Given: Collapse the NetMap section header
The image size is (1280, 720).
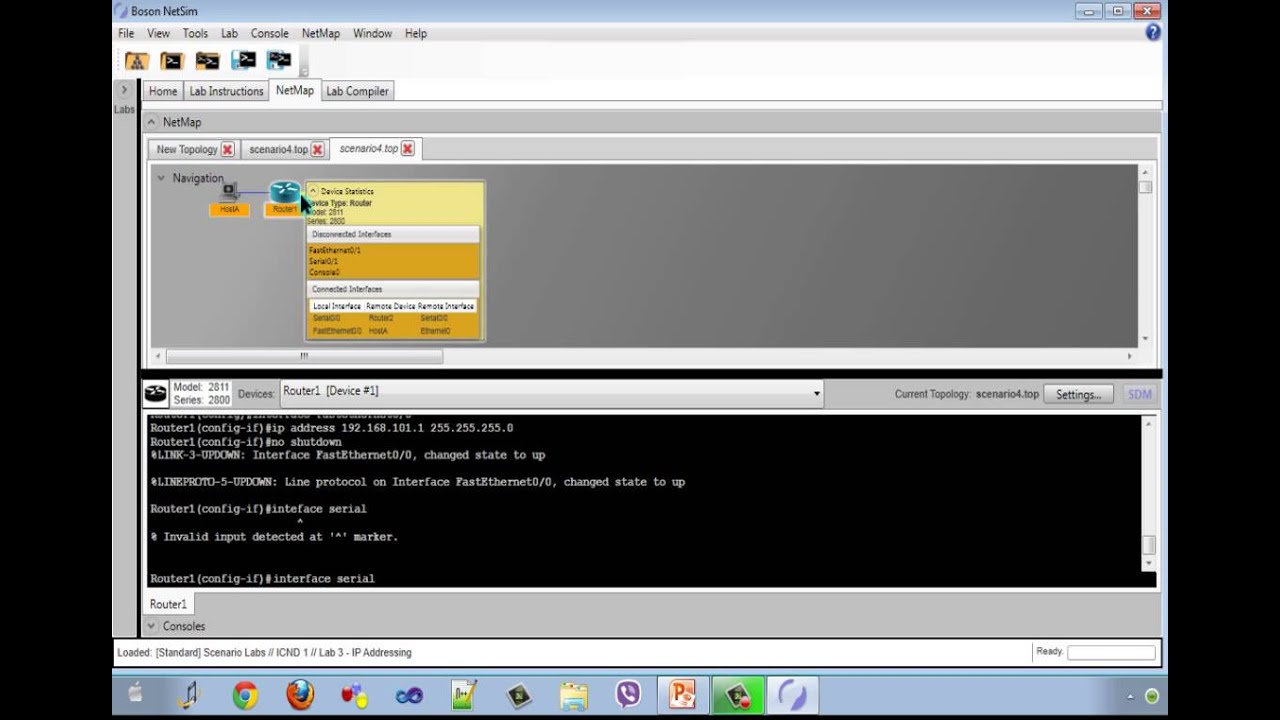Looking at the screenshot, I should 151,122.
